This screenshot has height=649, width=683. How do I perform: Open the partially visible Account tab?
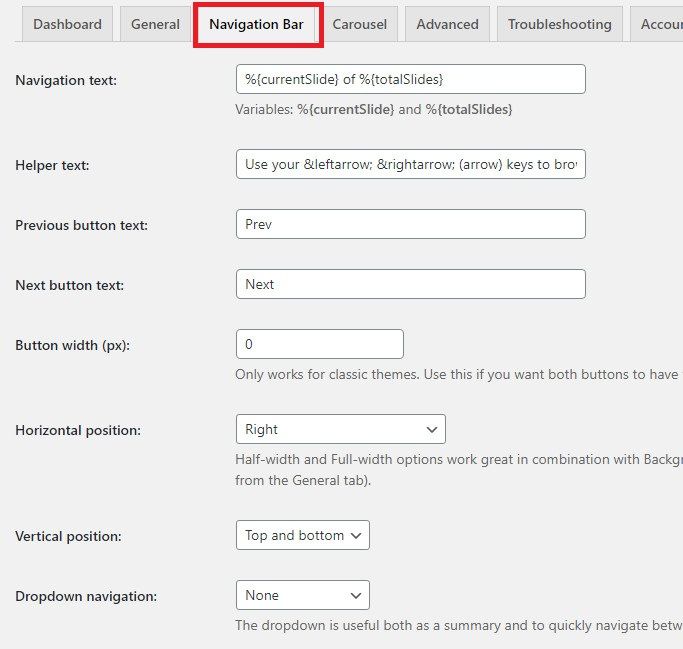click(x=660, y=24)
